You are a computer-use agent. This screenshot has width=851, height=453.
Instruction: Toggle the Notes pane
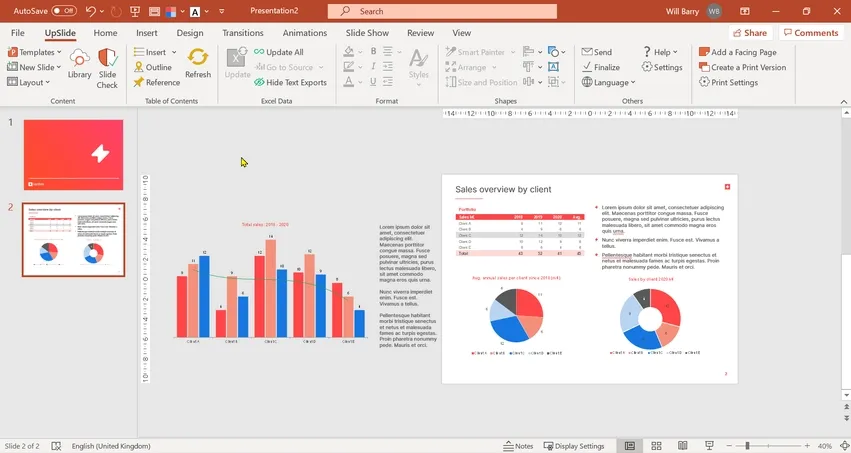(518, 446)
